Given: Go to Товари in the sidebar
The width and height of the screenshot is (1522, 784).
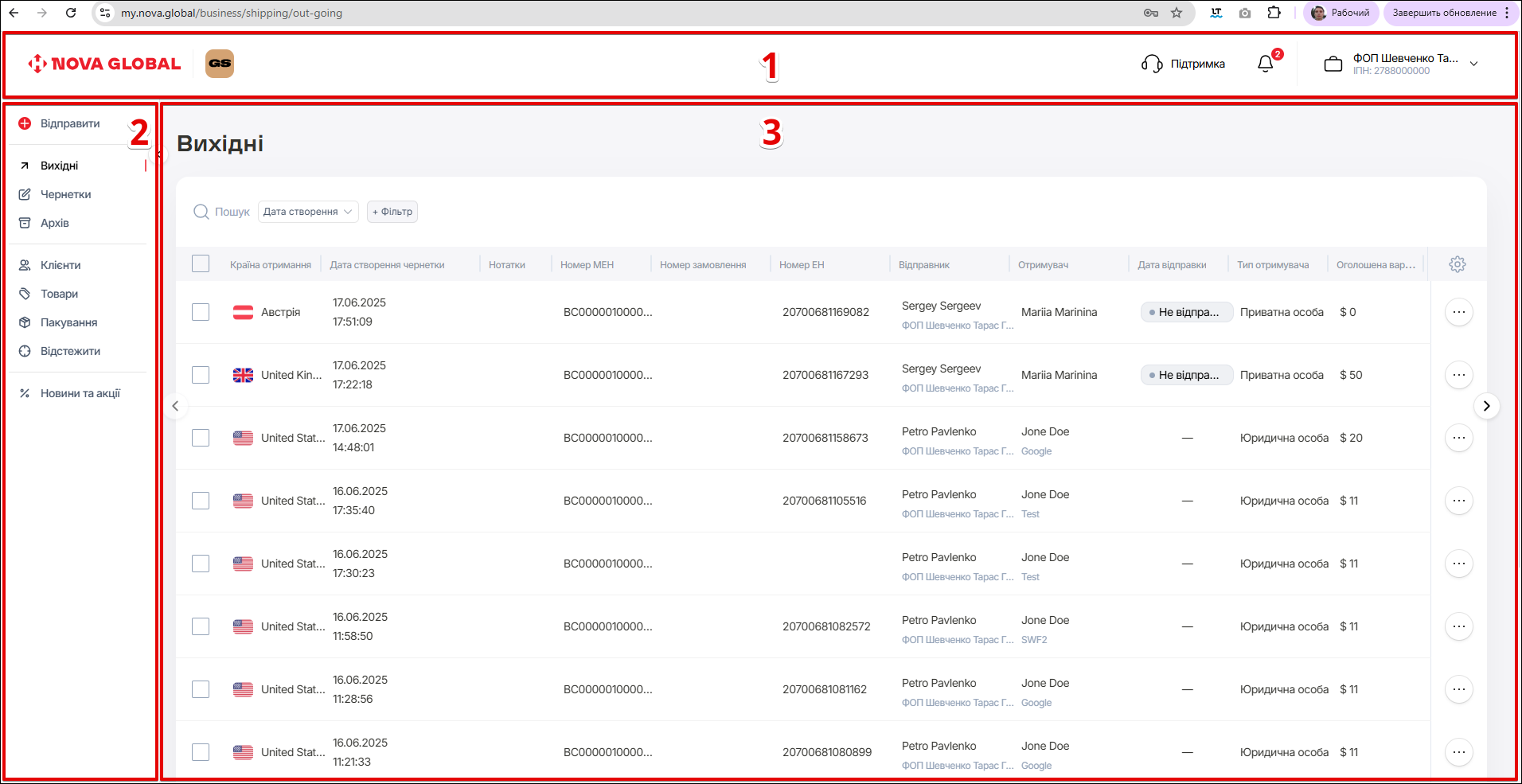Looking at the screenshot, I should click(x=59, y=294).
